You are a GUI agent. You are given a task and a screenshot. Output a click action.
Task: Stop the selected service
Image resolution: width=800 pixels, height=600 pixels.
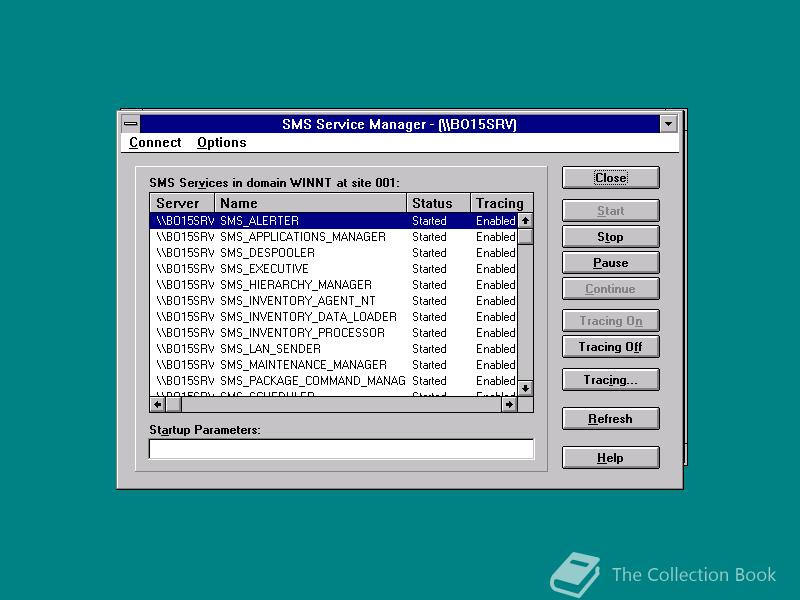pos(611,237)
